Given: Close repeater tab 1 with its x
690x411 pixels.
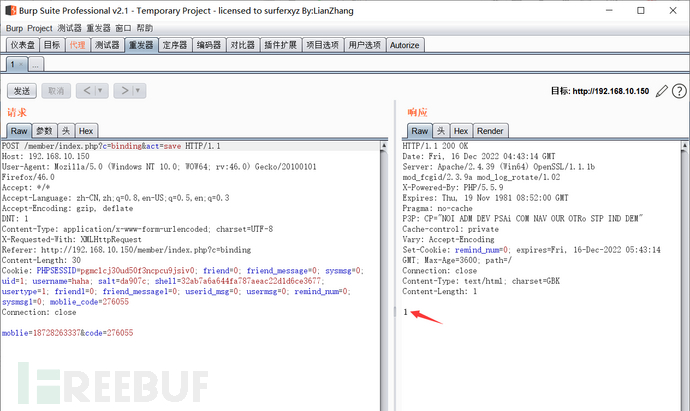Looking at the screenshot, I should (x=21, y=65).
